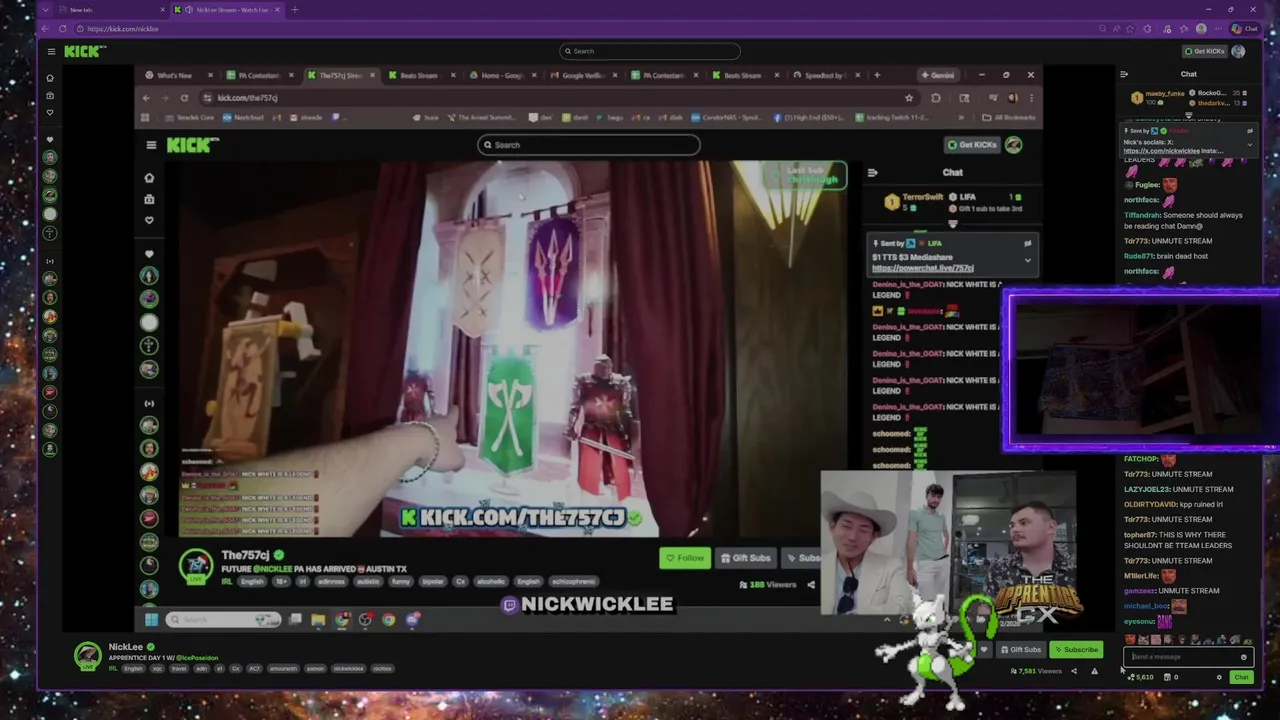Report the stream using warning icon
Screen dimensions: 1280x720
click(x=1094, y=671)
